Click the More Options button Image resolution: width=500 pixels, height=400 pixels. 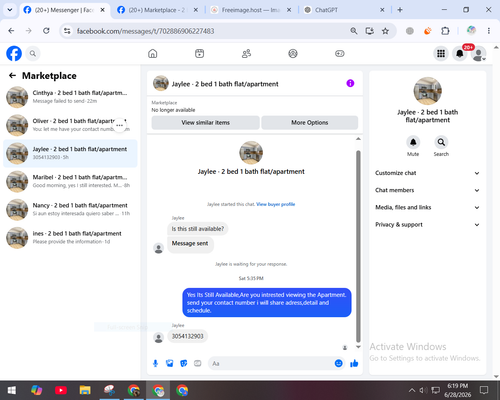click(310, 123)
